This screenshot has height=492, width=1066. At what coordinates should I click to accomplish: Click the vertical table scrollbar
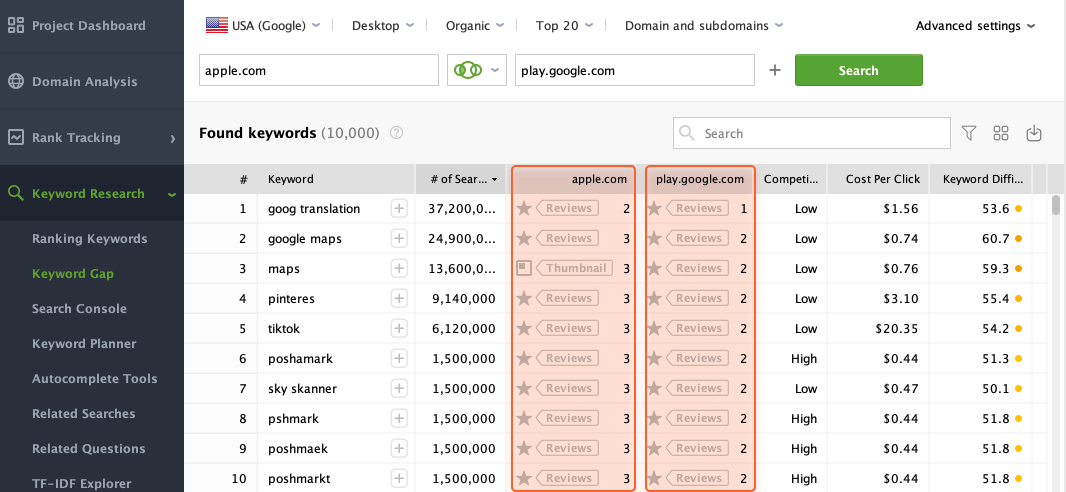point(1056,205)
